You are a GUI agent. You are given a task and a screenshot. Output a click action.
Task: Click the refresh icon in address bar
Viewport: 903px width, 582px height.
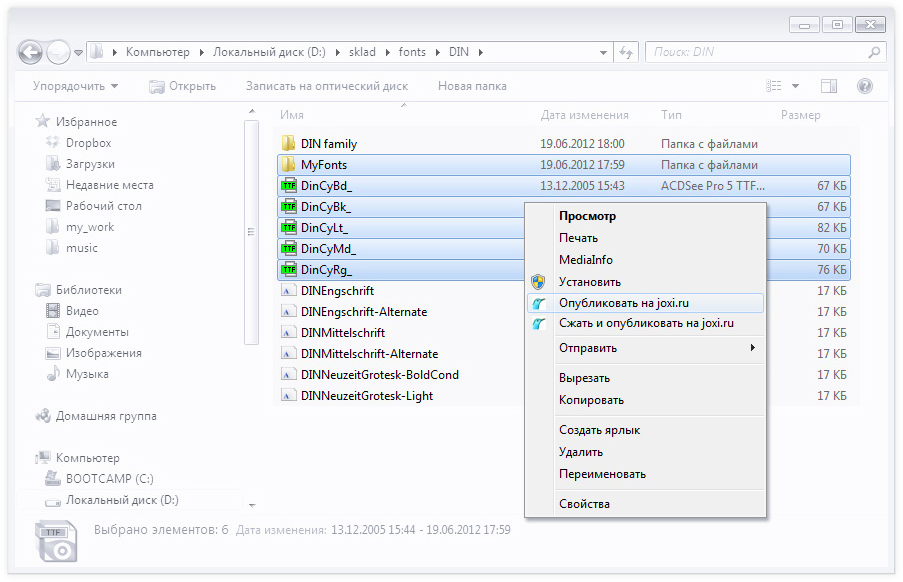(x=626, y=52)
